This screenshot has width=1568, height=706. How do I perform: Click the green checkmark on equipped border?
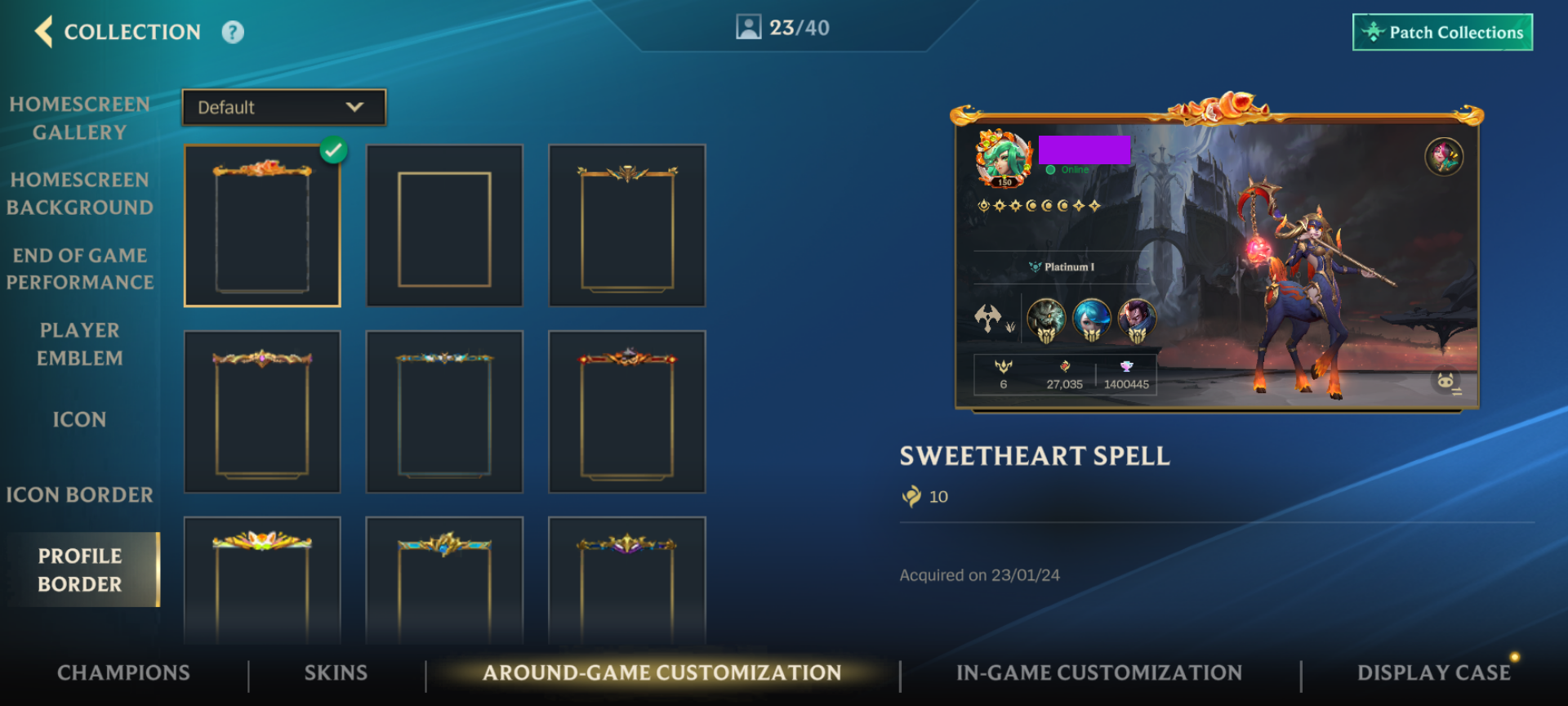point(333,150)
